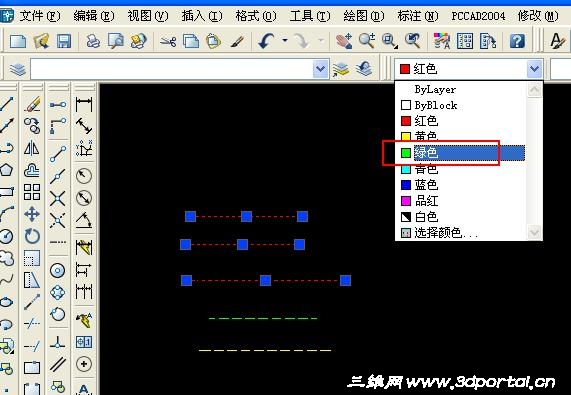The width and height of the screenshot is (571, 395).
Task: Click the Print (plot) icon
Action: coord(93,41)
